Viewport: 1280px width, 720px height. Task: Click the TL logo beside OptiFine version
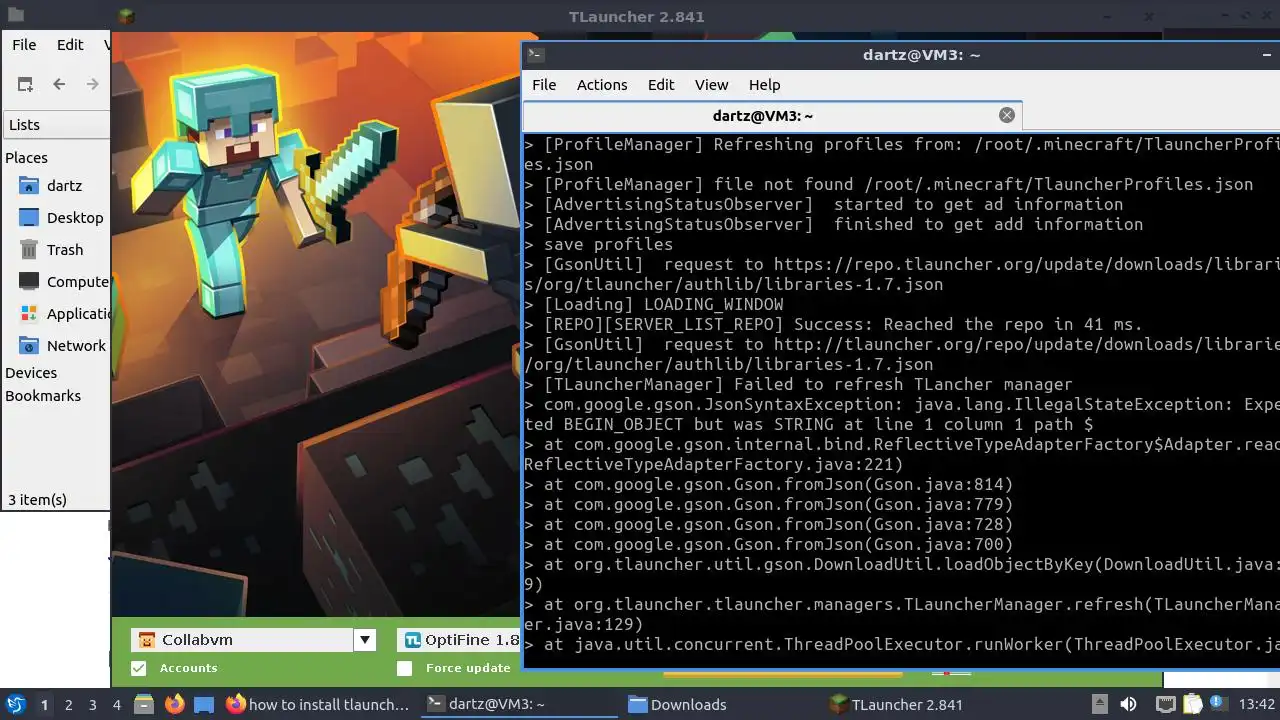click(x=412, y=640)
